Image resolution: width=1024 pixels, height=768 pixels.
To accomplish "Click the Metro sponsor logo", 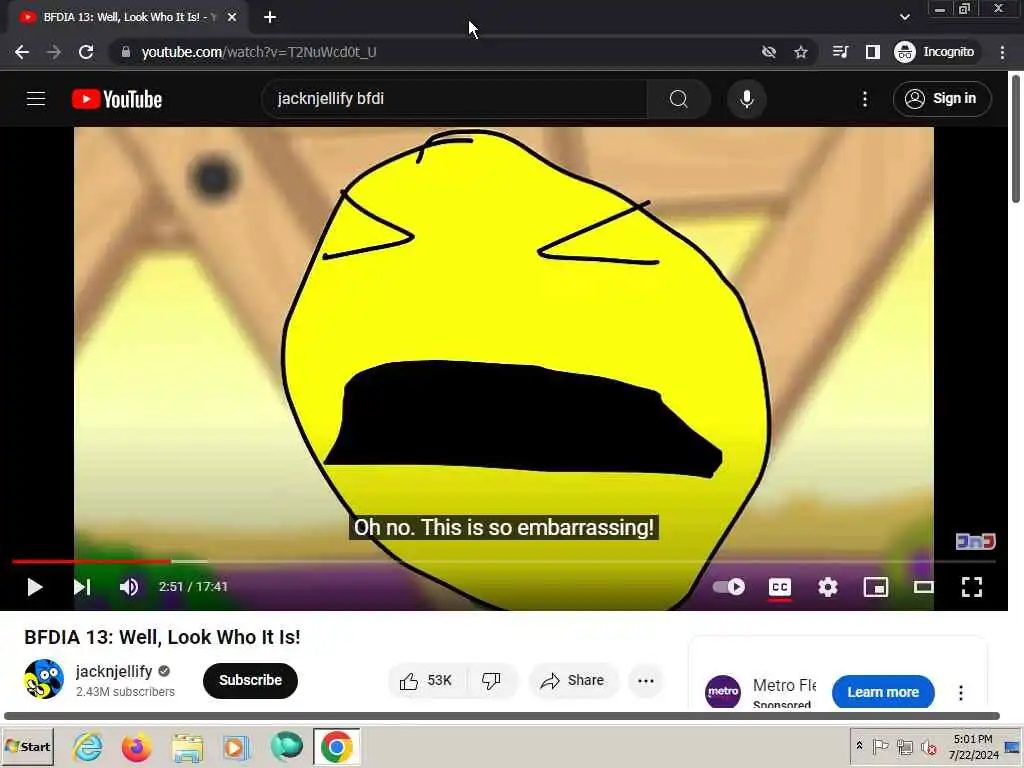I will coord(723,692).
